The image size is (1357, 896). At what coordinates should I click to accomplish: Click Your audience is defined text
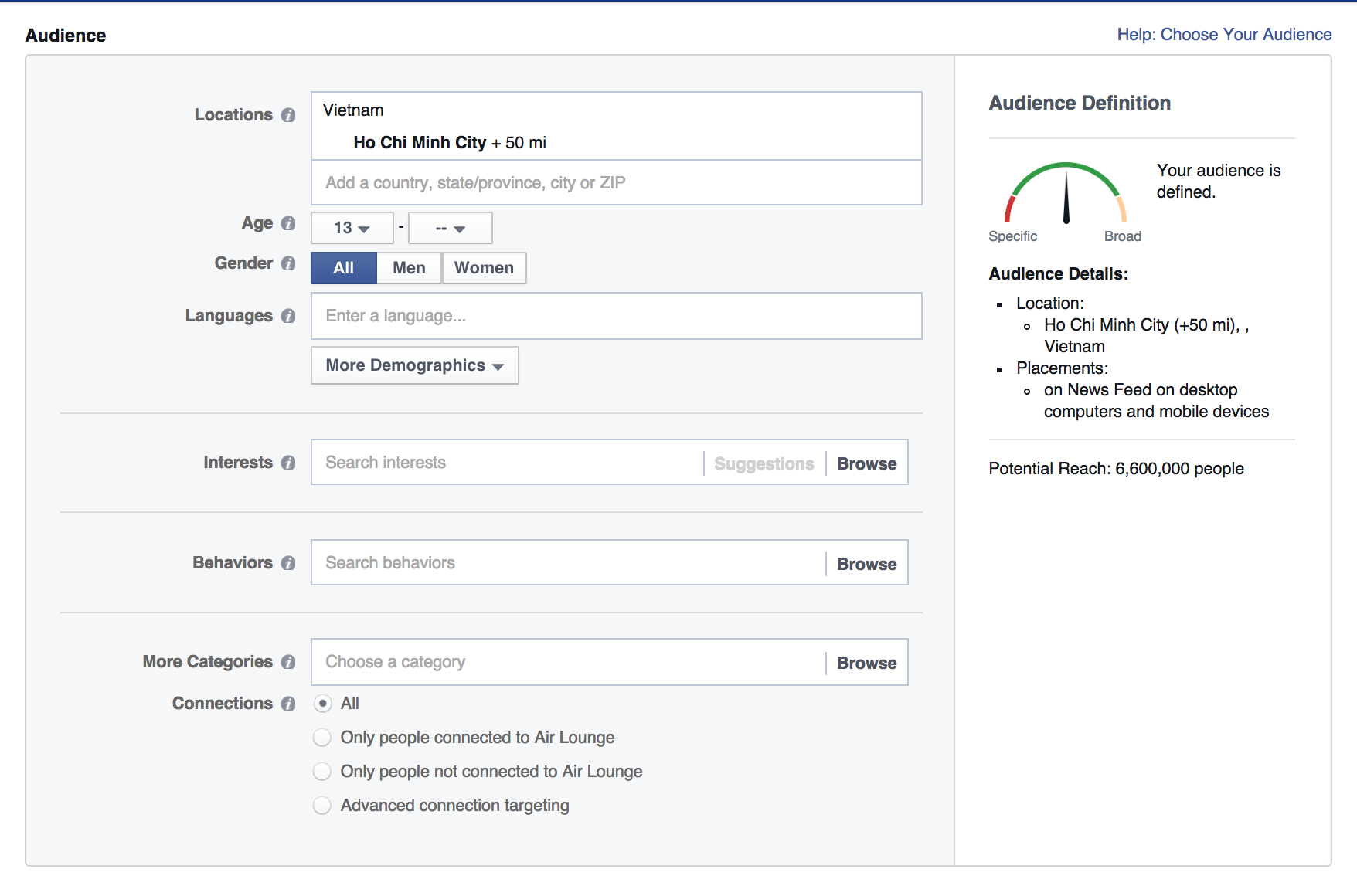coord(1219,182)
